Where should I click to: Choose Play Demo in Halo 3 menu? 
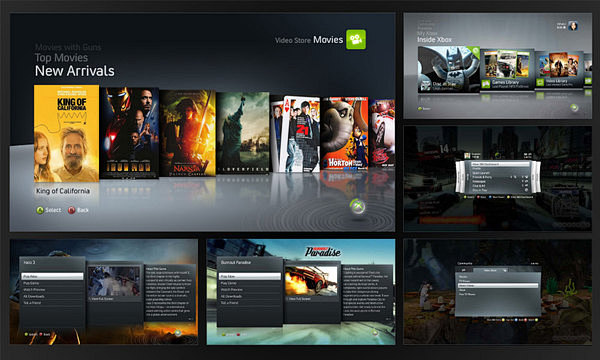52,283
